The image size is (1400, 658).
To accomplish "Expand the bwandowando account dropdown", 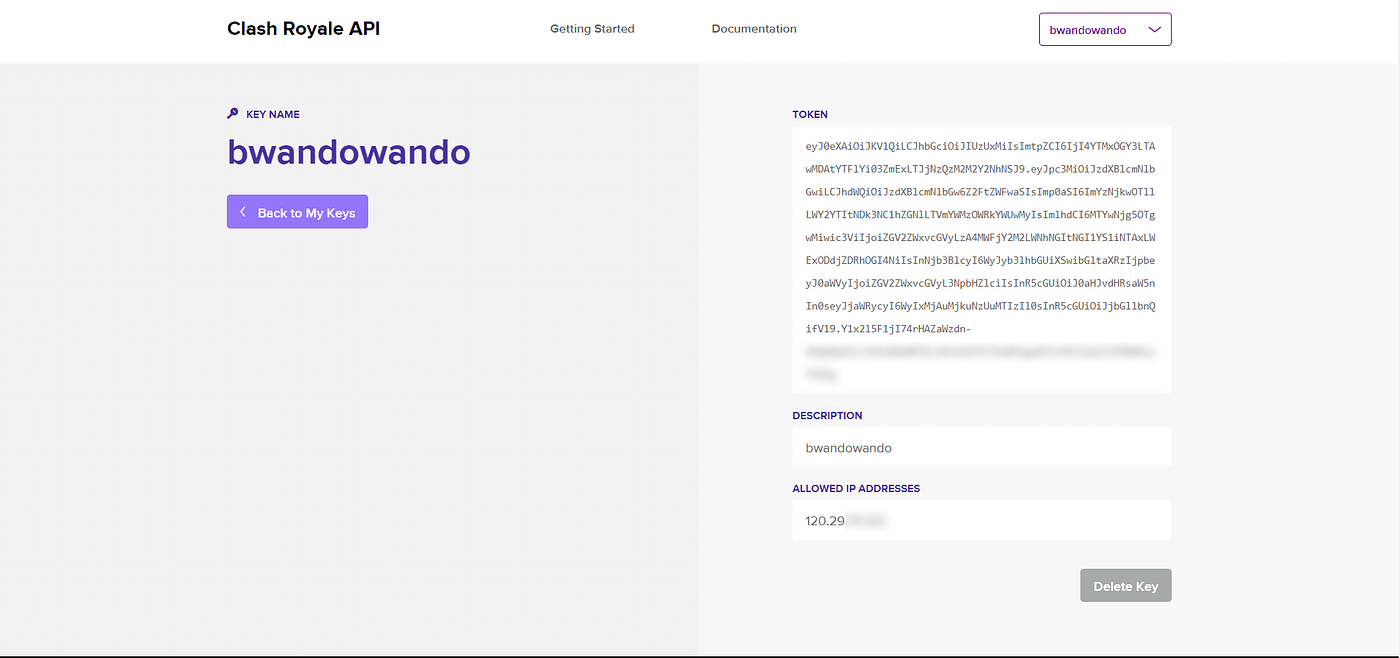I will pyautogui.click(x=1105, y=29).
